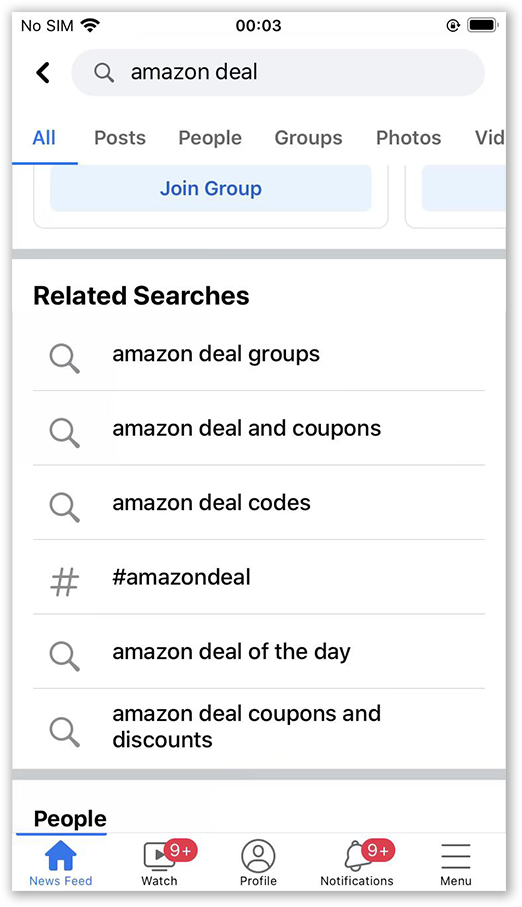Open the Watch video icon
Viewport: 522px width, 907px height.
(x=160, y=856)
